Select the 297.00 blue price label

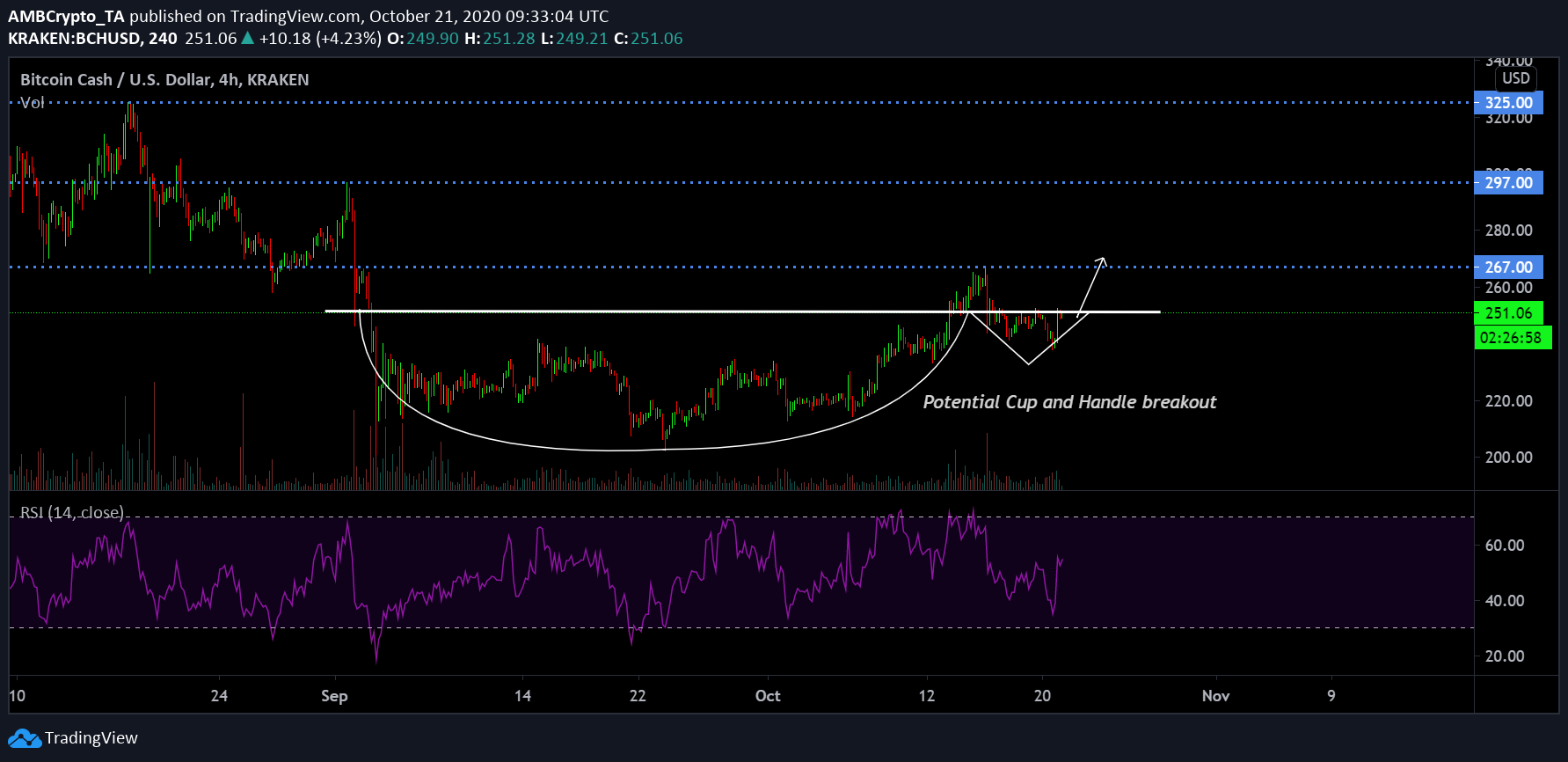coord(1507,183)
